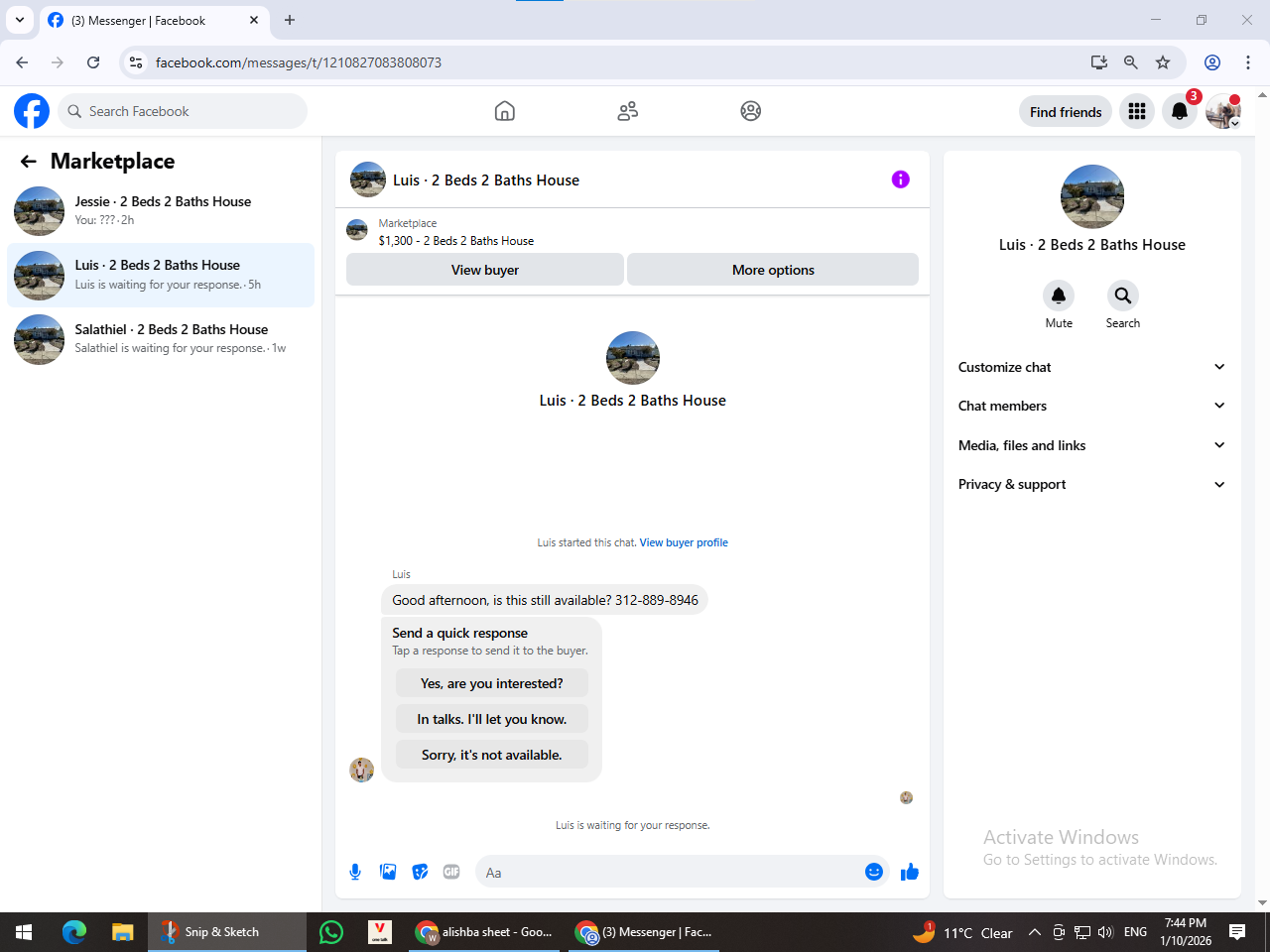The width and height of the screenshot is (1270, 952).
Task: Choose a sticker icon
Action: (x=421, y=872)
